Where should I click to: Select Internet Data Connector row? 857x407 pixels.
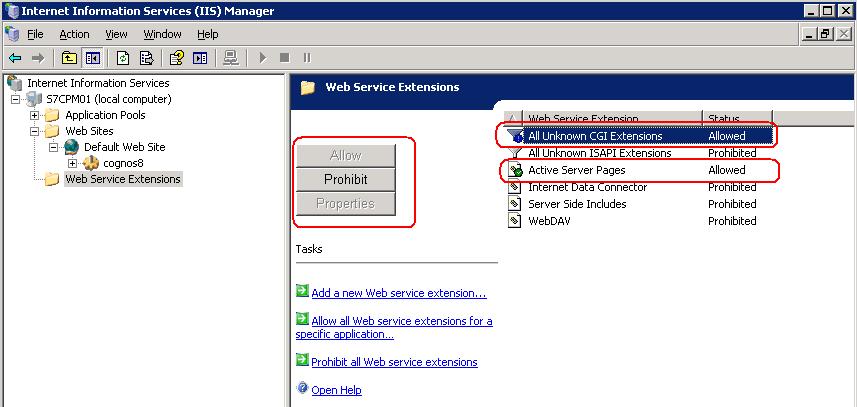(x=638, y=187)
